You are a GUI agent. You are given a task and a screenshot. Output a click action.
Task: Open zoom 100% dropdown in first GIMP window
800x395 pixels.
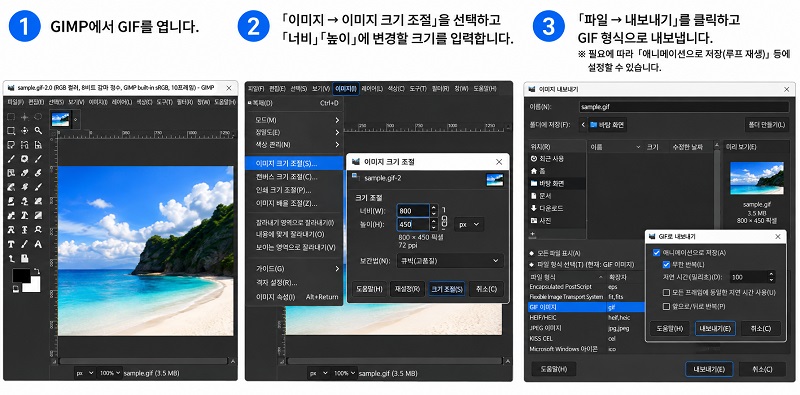tap(110, 373)
